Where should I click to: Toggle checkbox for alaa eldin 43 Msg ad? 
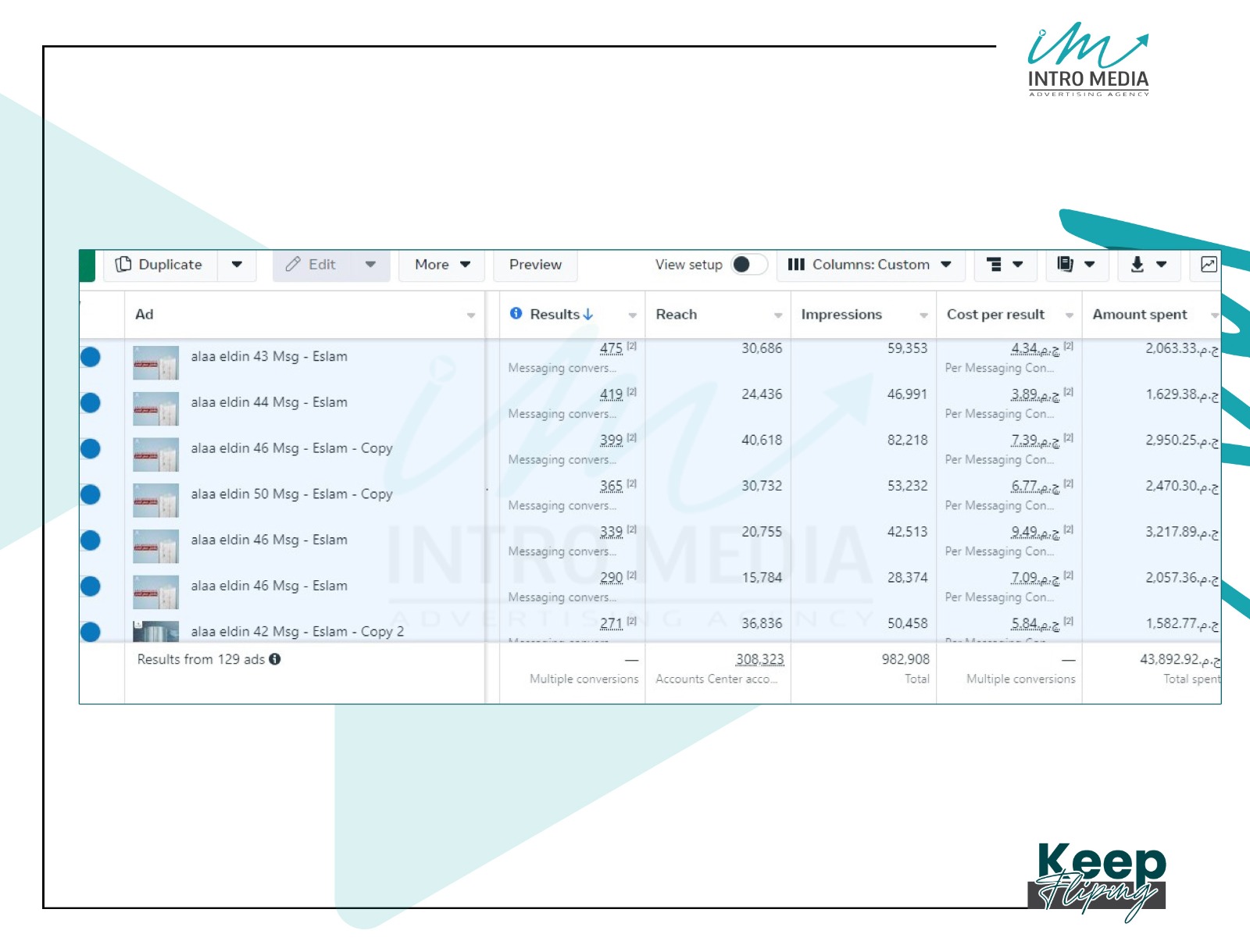(x=91, y=357)
